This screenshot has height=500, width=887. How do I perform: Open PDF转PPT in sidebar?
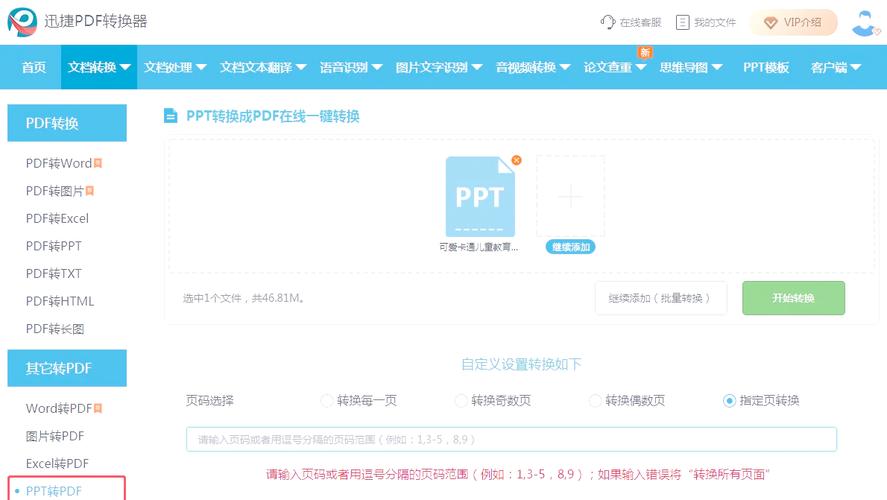point(54,246)
